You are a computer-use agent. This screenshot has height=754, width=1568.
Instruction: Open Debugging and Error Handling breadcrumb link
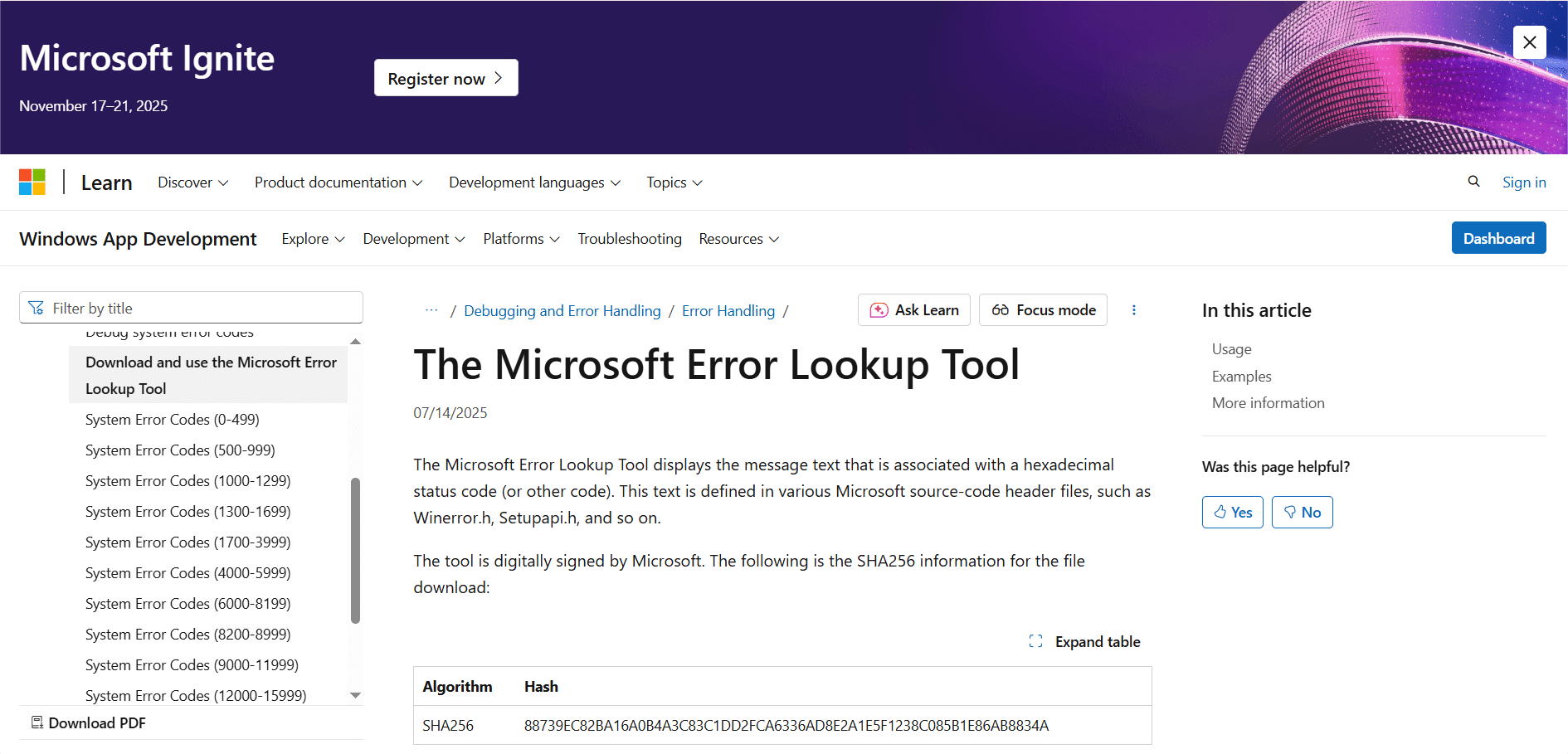pyautogui.click(x=562, y=311)
